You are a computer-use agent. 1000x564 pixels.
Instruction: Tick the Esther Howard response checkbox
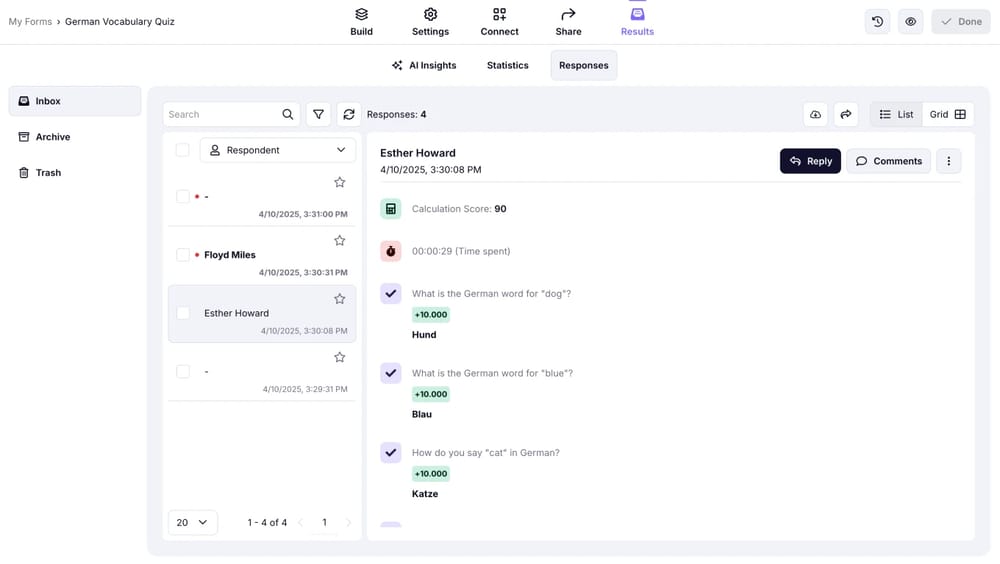[183, 313]
